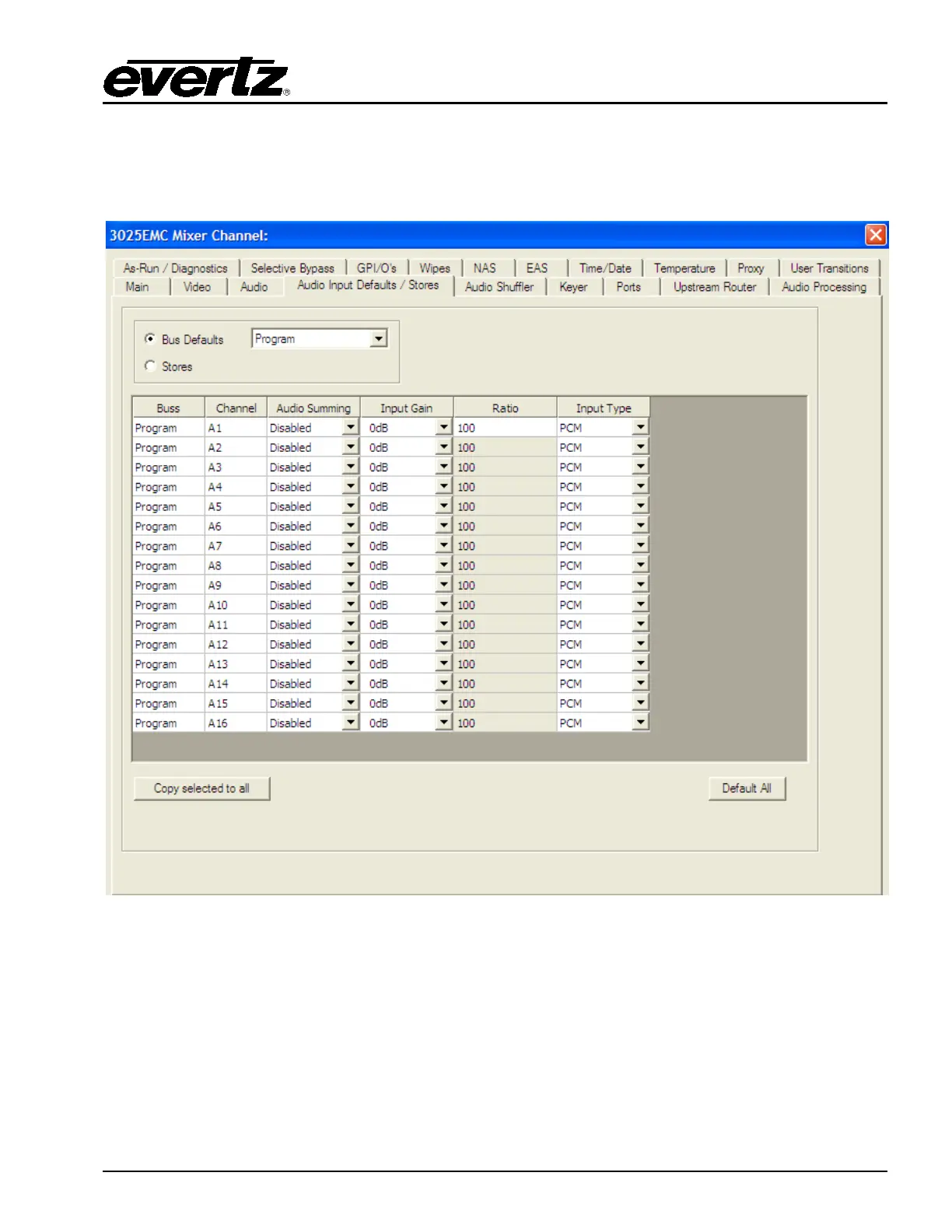
Task: Expand Audio Summing dropdown for channel A1
Action: (x=351, y=428)
